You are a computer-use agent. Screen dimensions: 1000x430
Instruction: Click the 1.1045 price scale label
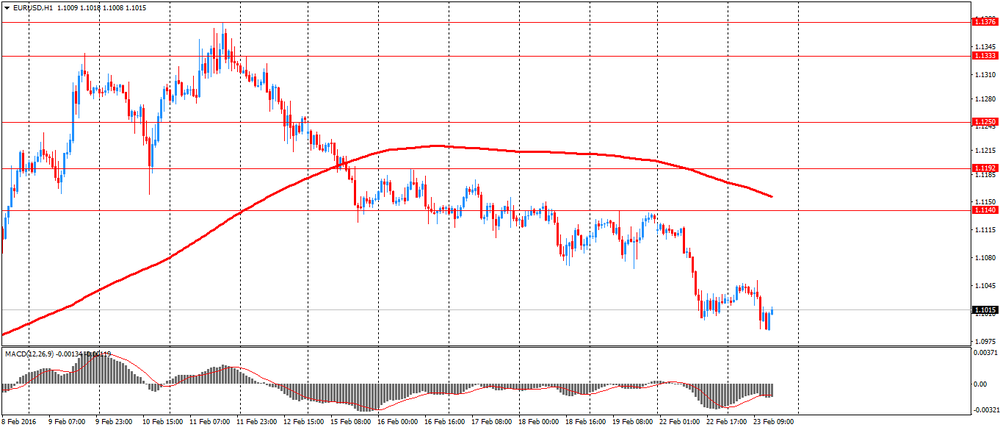coord(984,286)
